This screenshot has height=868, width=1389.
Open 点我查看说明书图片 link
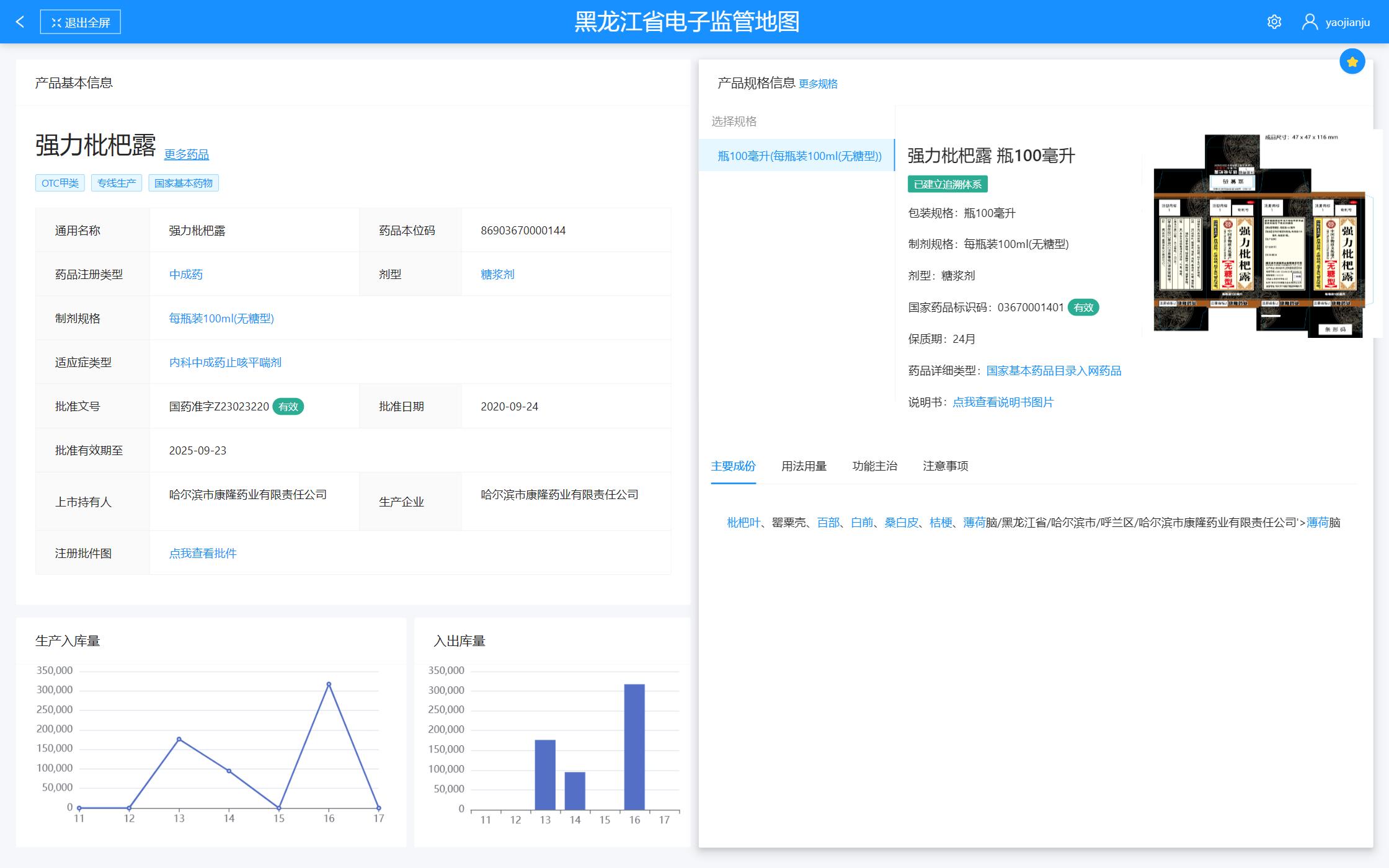(x=1003, y=402)
